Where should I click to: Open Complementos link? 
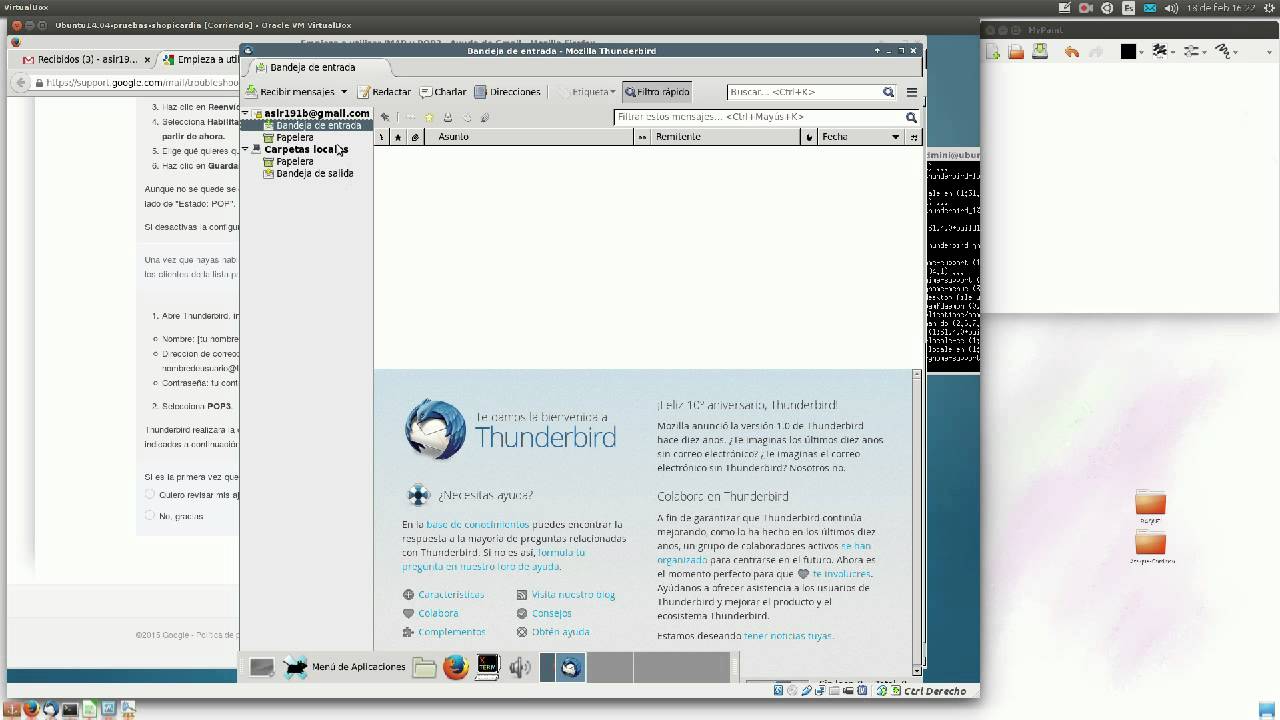(452, 632)
